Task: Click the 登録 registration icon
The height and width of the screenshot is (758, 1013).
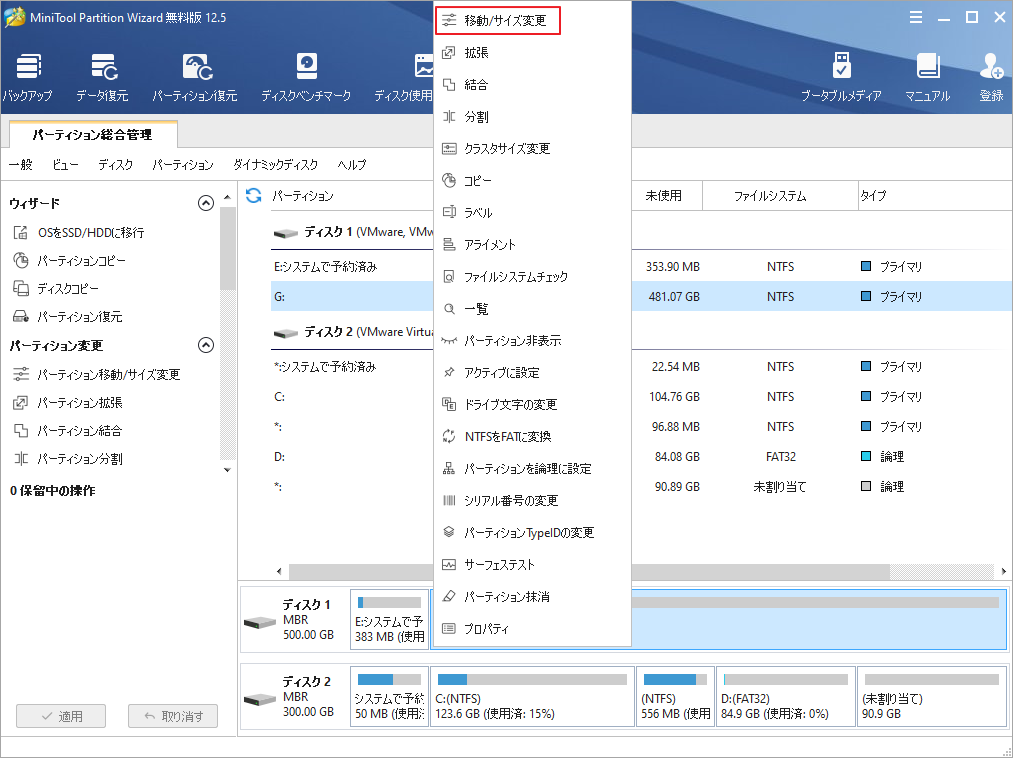Action: click(990, 78)
